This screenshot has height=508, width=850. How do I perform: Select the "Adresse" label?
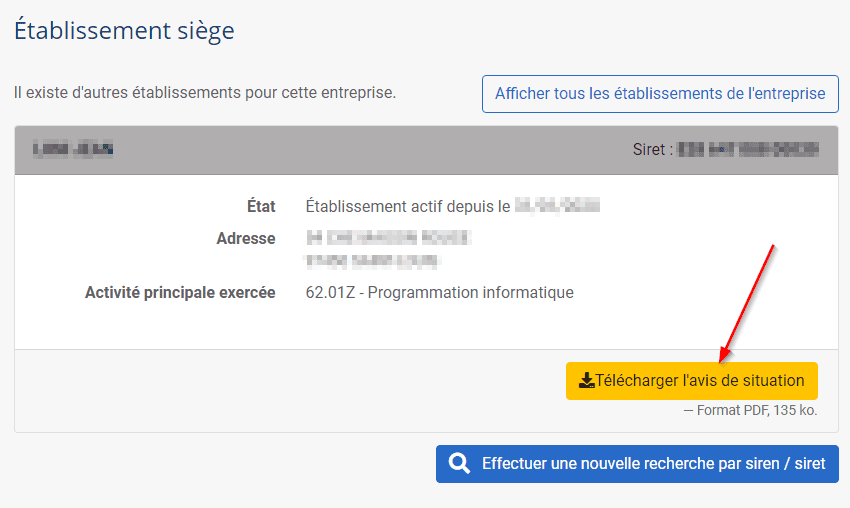click(x=245, y=239)
